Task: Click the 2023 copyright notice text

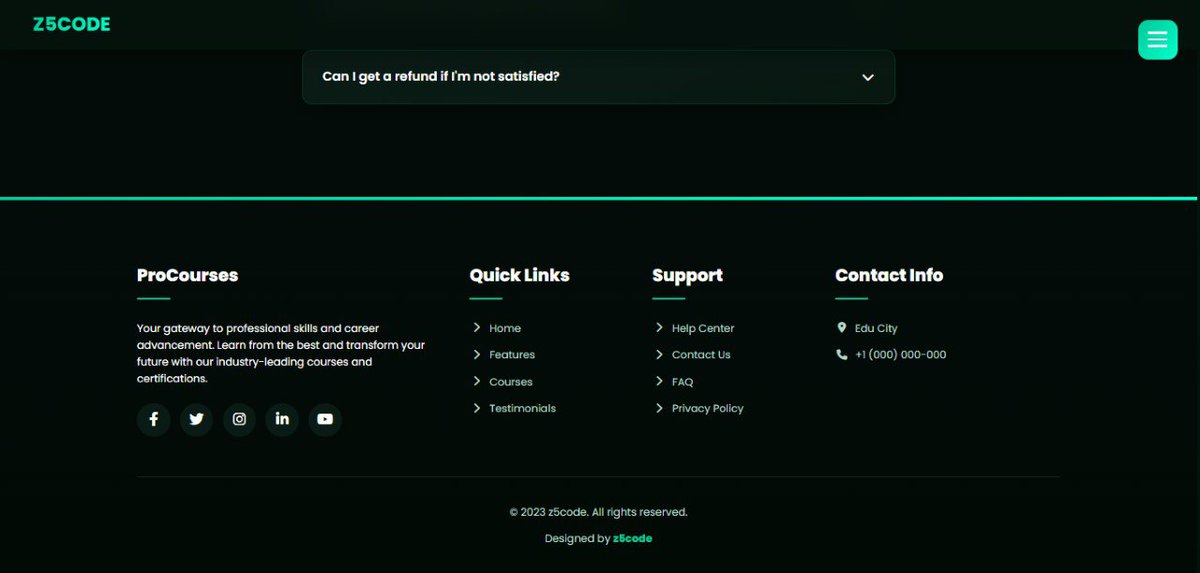Action: coord(598,512)
